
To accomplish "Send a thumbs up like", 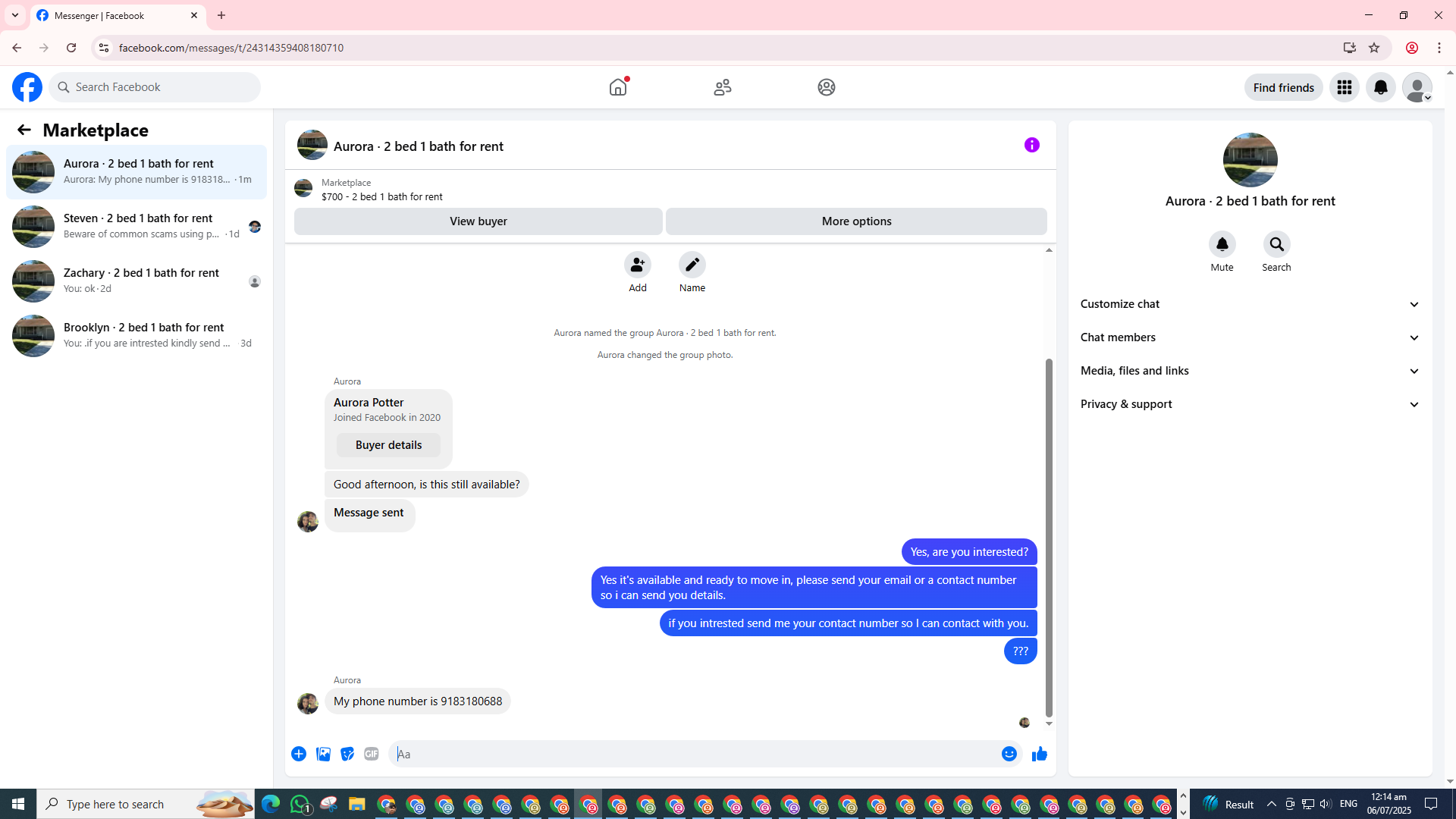I will point(1039,754).
